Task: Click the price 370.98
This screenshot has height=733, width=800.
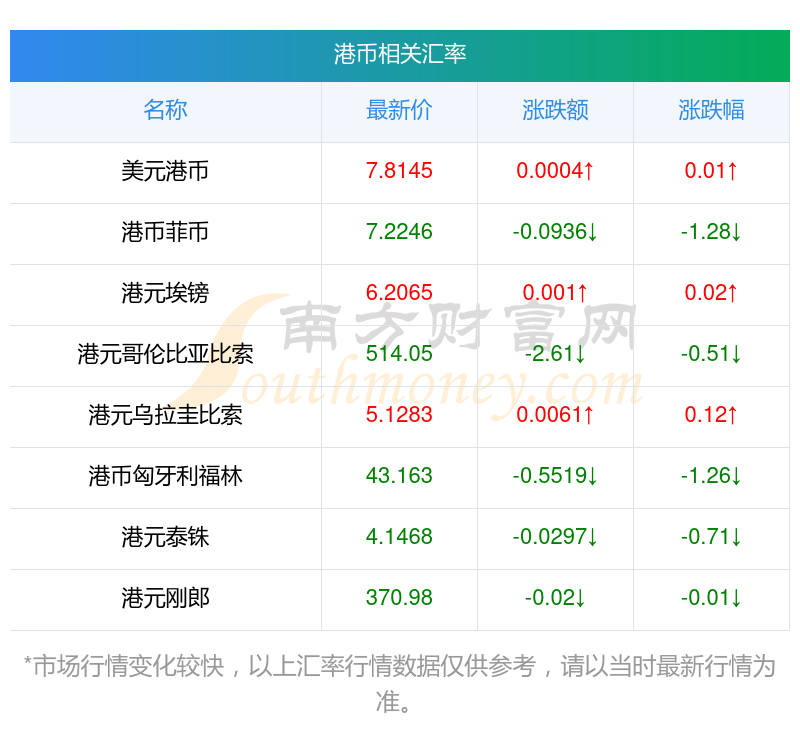Action: click(399, 598)
